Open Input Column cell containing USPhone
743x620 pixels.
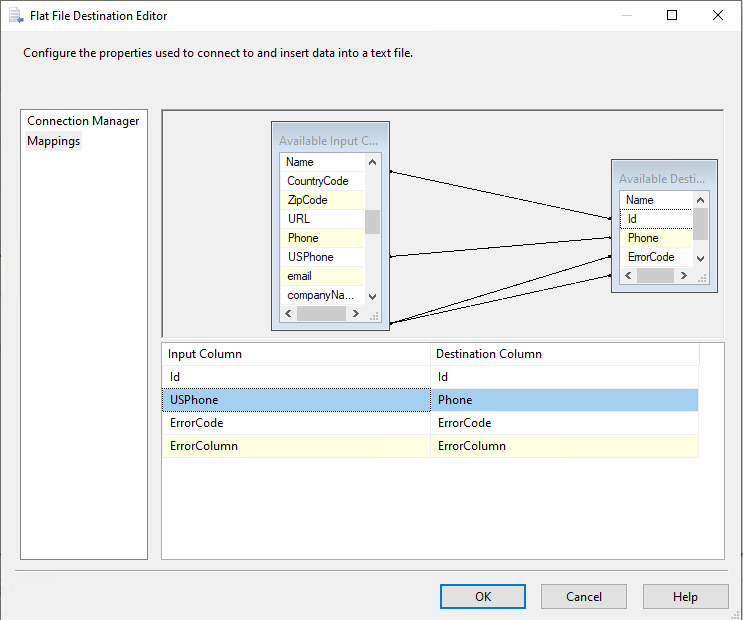click(x=296, y=400)
